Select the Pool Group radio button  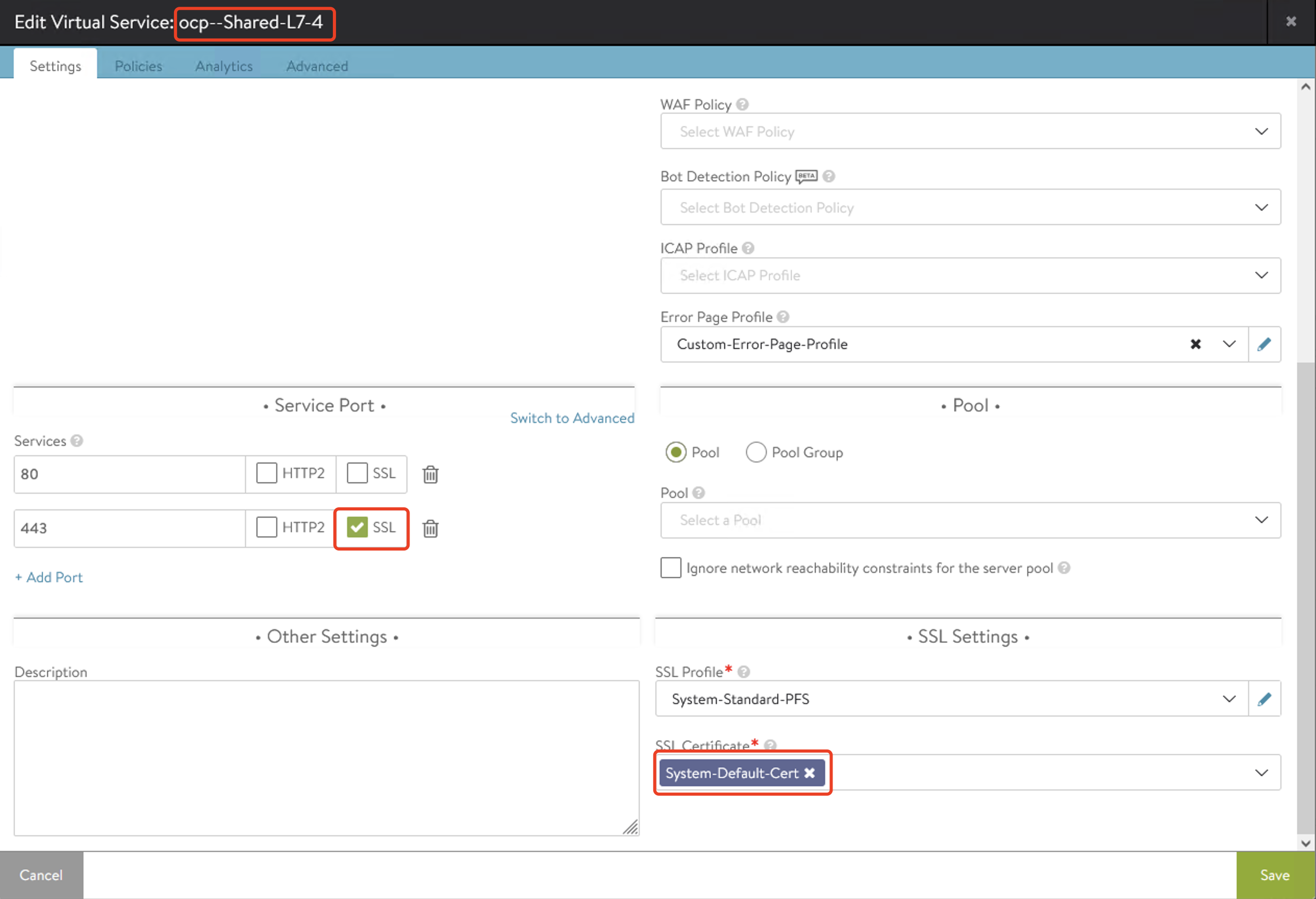coord(756,452)
